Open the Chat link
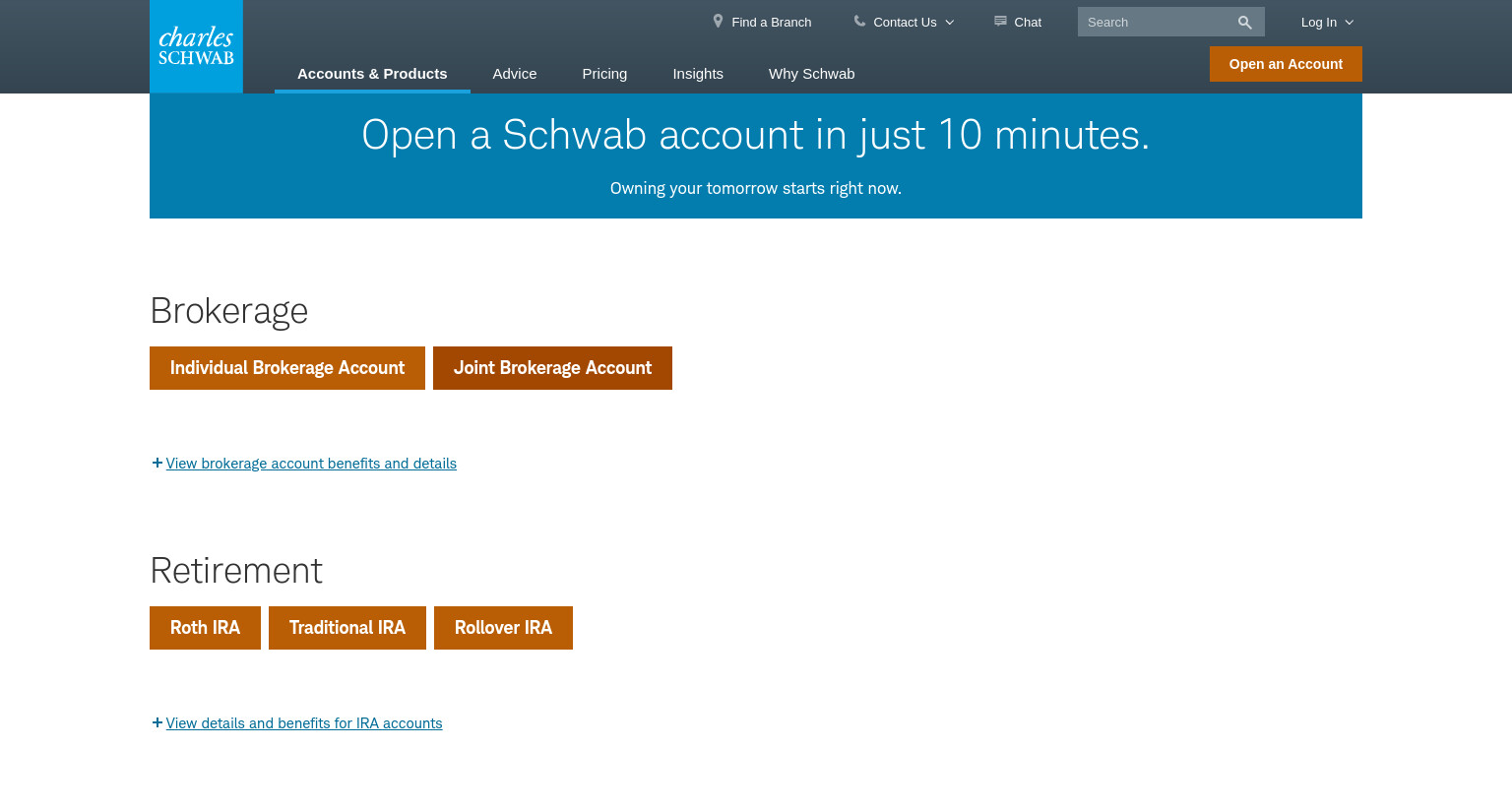The height and width of the screenshot is (811, 1512). [1028, 22]
